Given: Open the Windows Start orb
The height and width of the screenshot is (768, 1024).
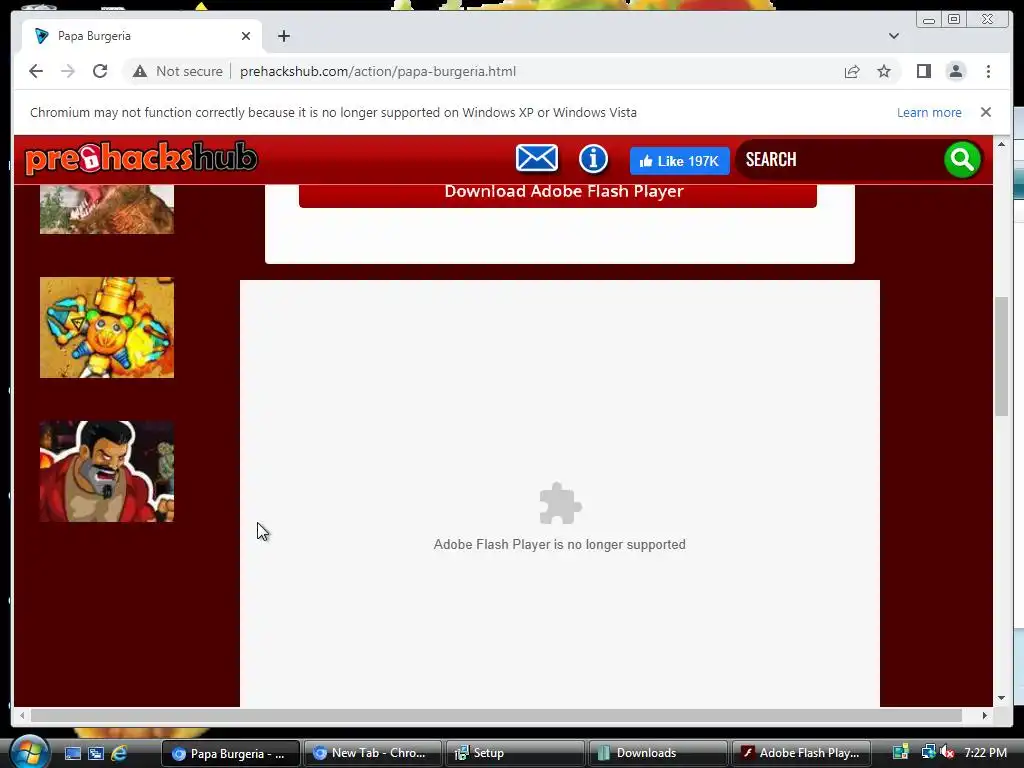Looking at the screenshot, I should point(29,752).
